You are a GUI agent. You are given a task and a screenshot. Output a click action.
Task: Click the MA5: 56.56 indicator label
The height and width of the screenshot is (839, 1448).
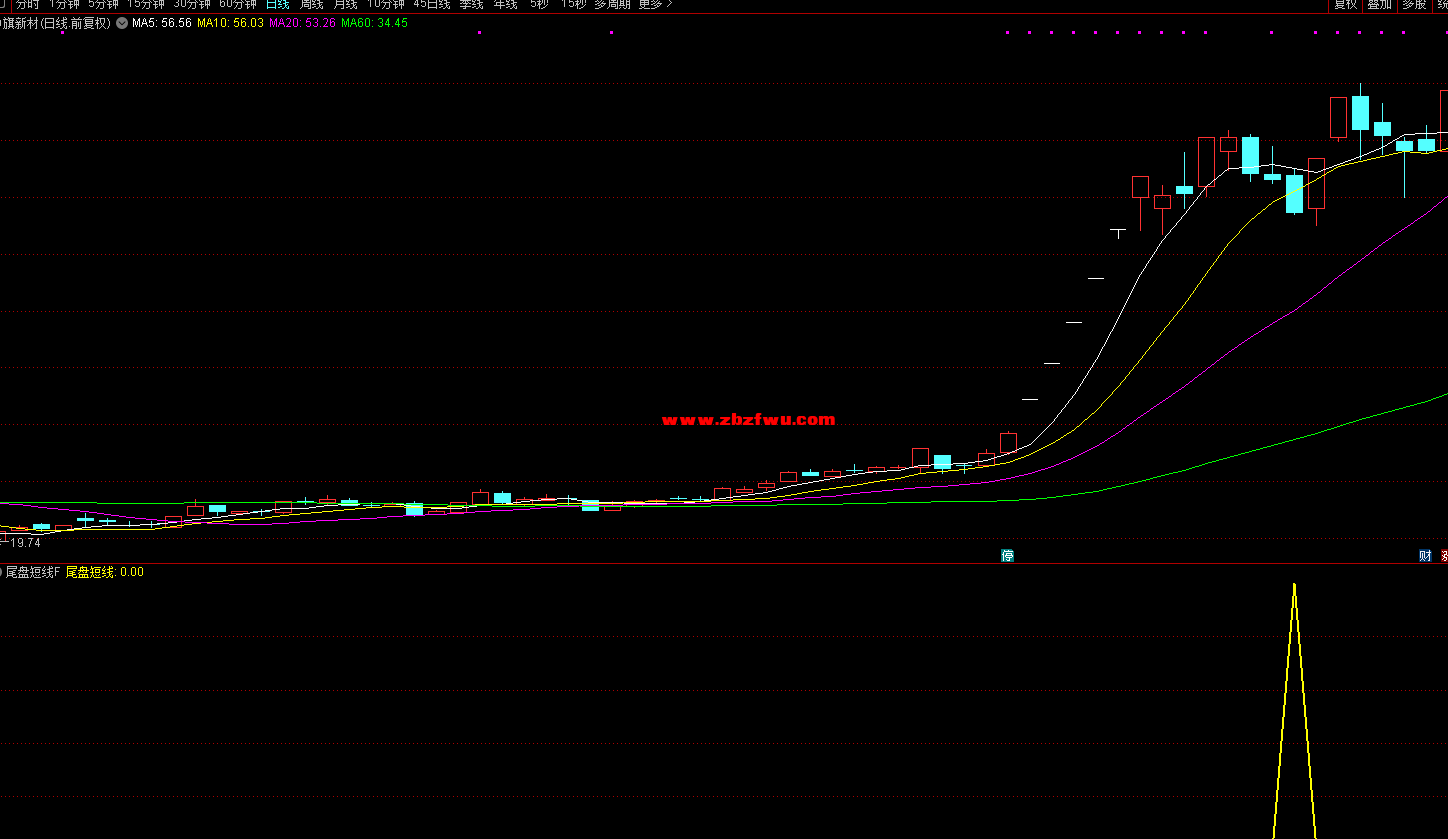tap(162, 23)
